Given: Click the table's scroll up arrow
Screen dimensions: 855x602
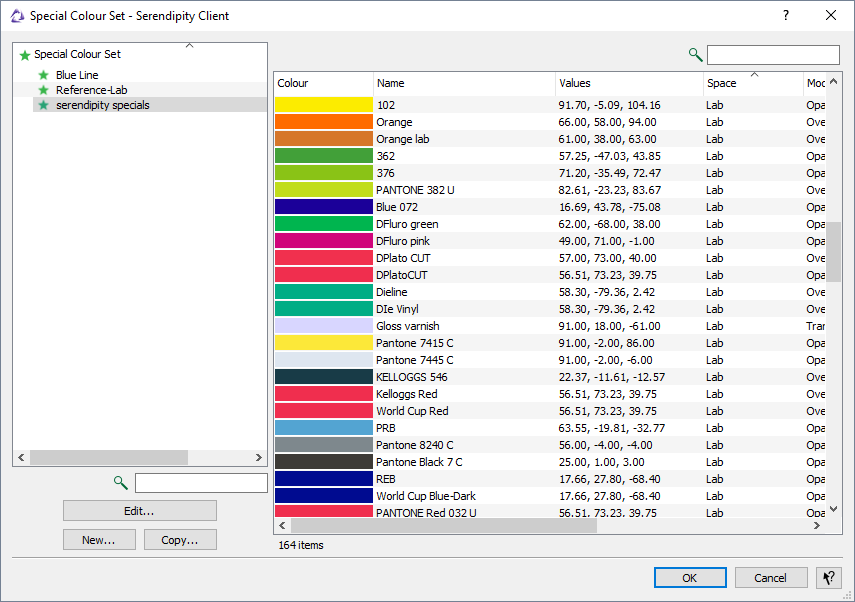Looking at the screenshot, I should [x=833, y=81].
